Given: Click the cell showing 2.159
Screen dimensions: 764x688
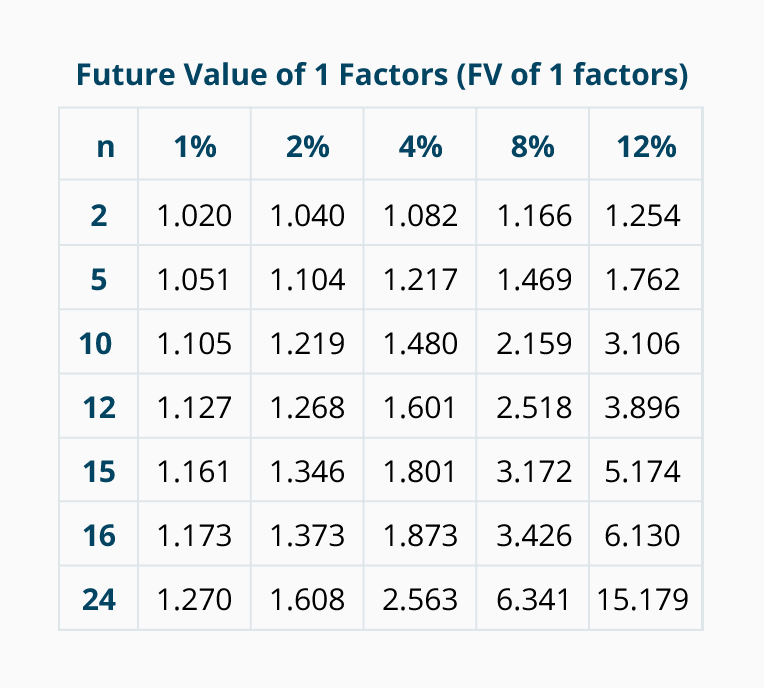Looking at the screenshot, I should click(x=534, y=343).
